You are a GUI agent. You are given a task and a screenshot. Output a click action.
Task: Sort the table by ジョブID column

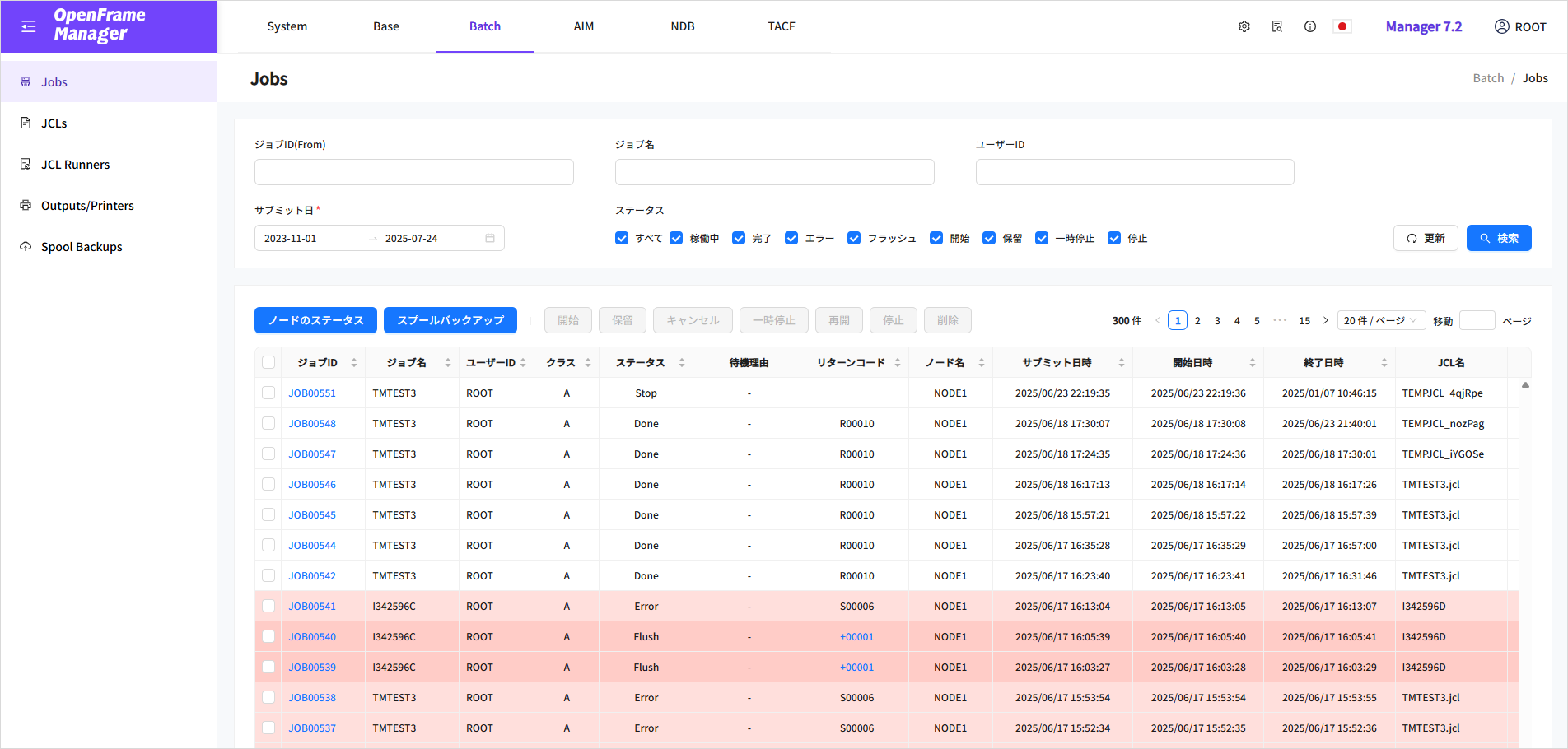[x=353, y=362]
